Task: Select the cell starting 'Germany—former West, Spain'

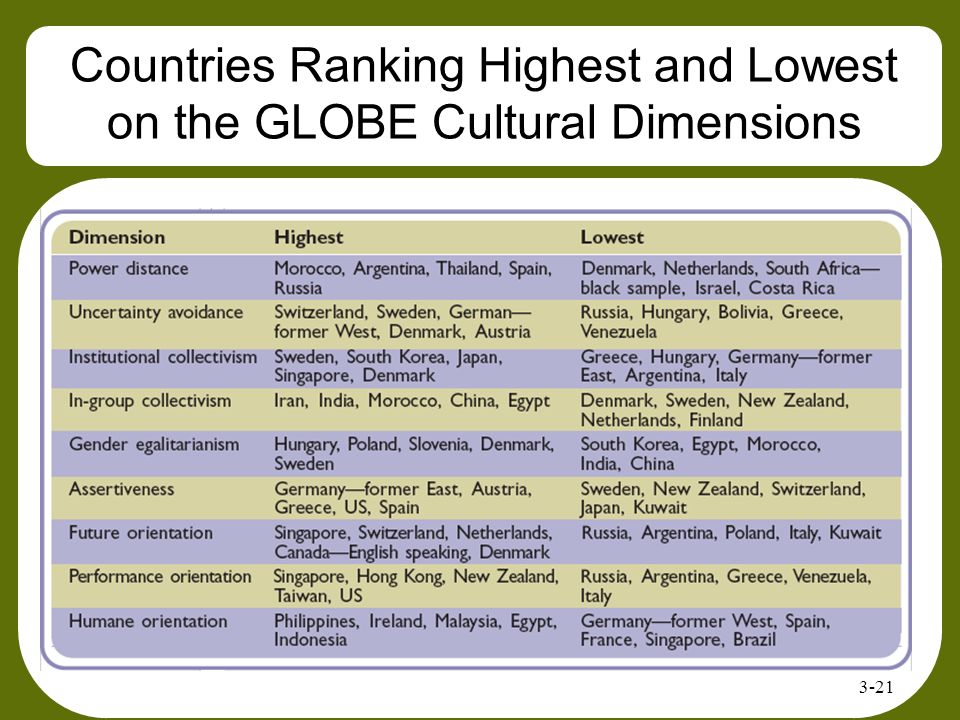Action: pos(705,631)
